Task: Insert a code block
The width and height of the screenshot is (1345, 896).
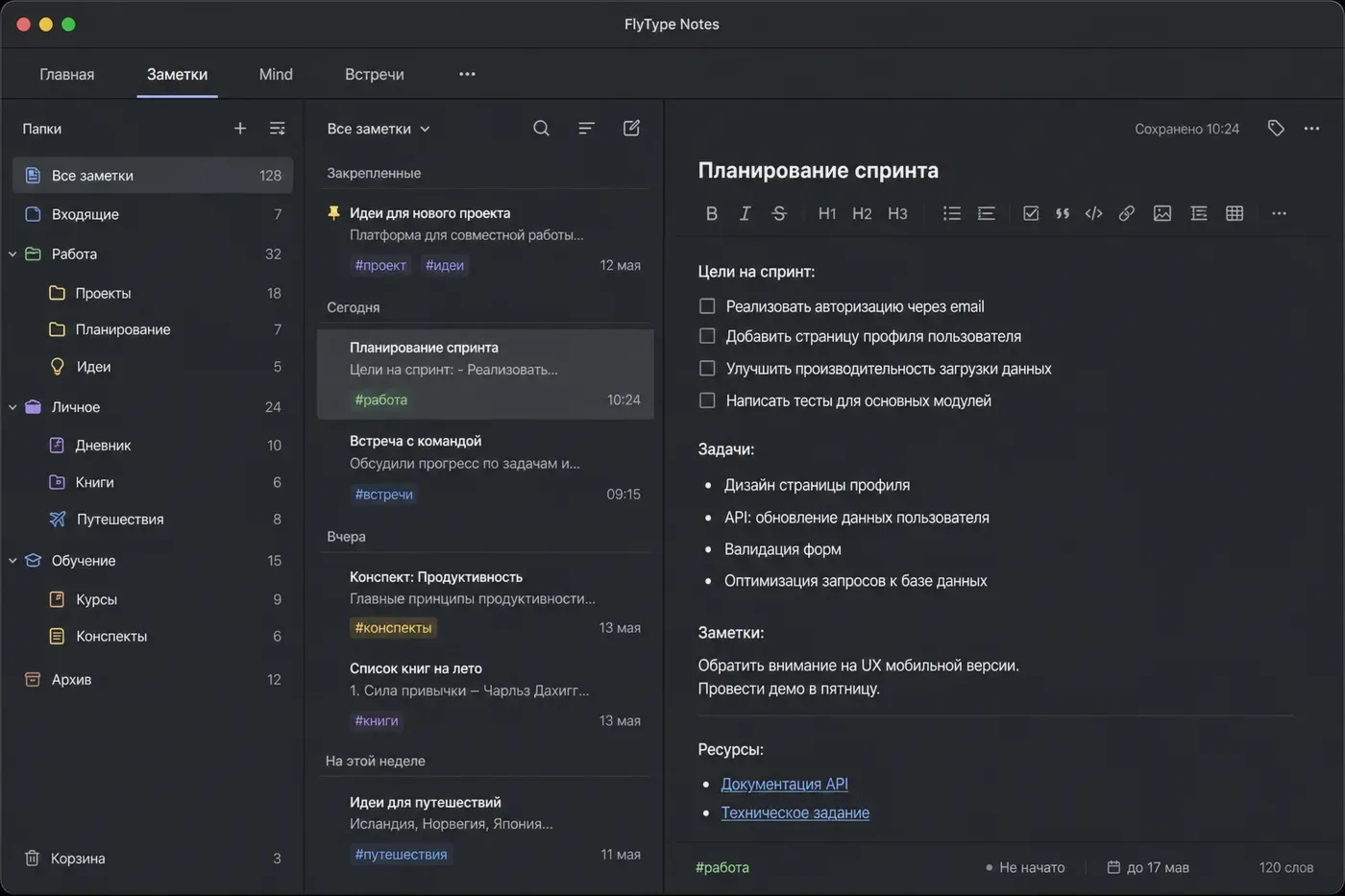Action: [1093, 213]
